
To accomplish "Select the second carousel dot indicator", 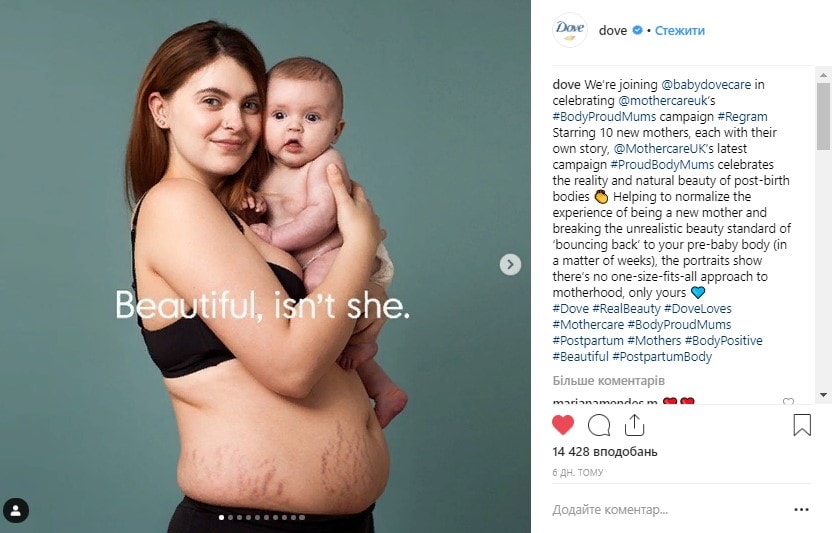I will coord(231,517).
